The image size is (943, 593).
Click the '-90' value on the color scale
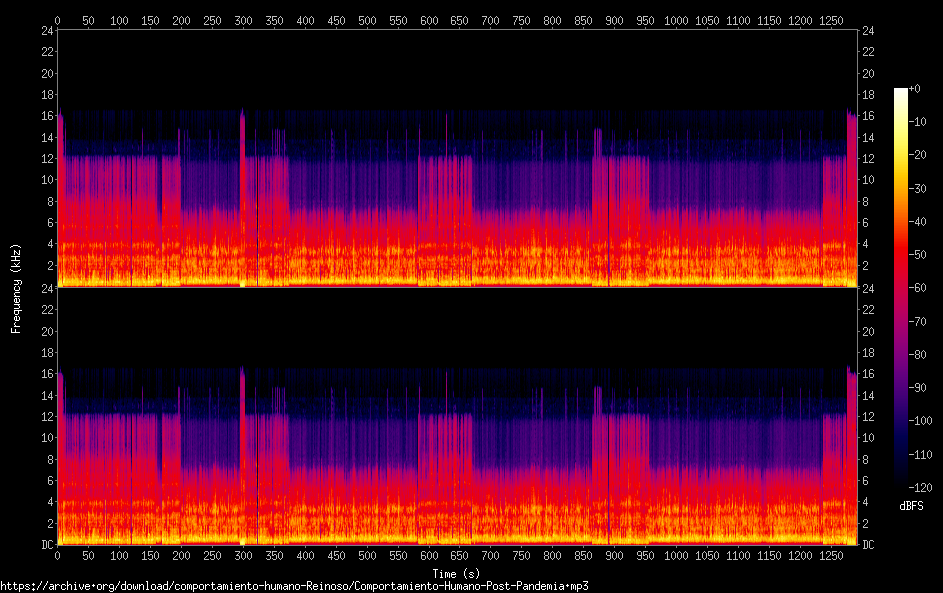coord(917,387)
